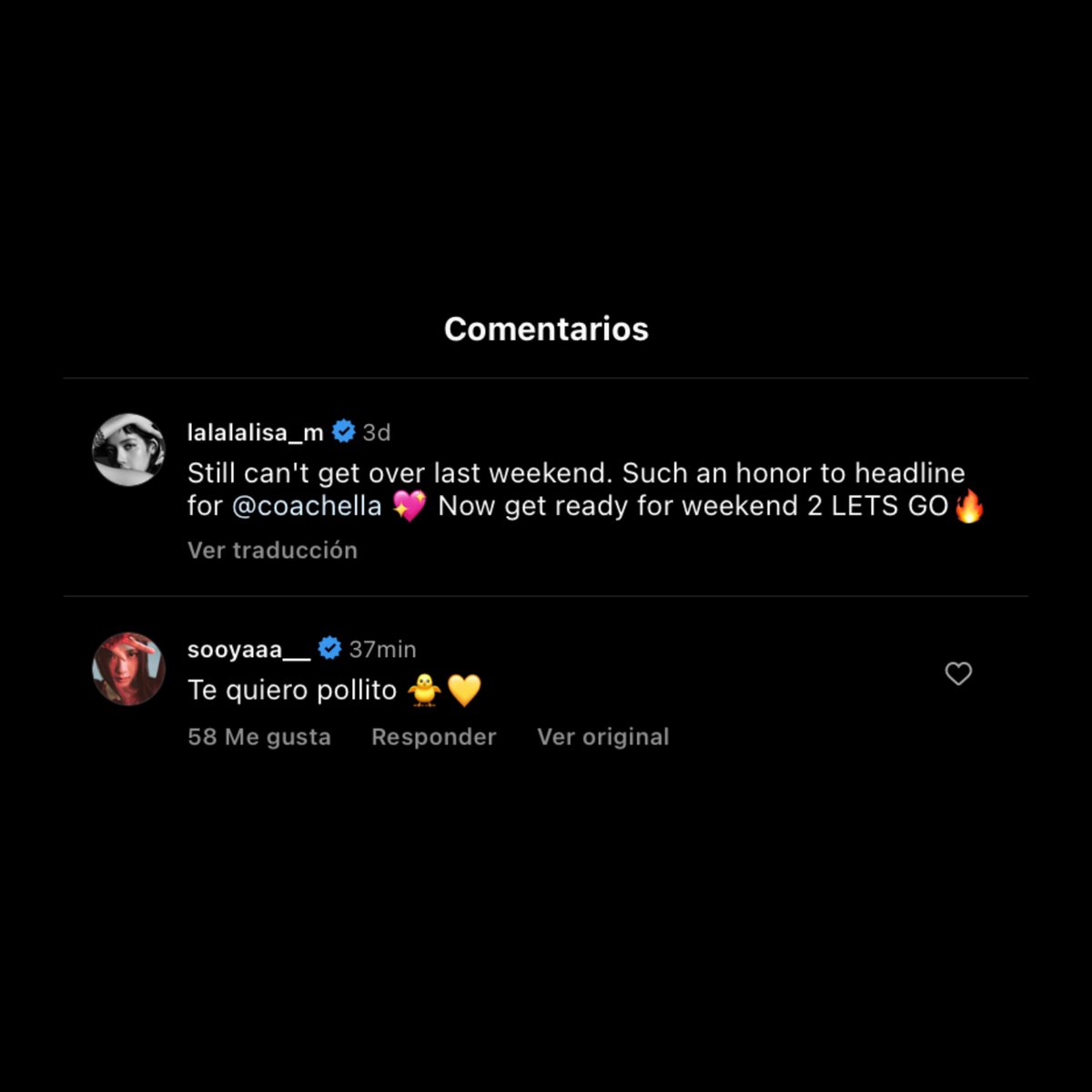View the 58 Me gusta likes list
Viewport: 1092px width, 1092px height.
tap(259, 736)
